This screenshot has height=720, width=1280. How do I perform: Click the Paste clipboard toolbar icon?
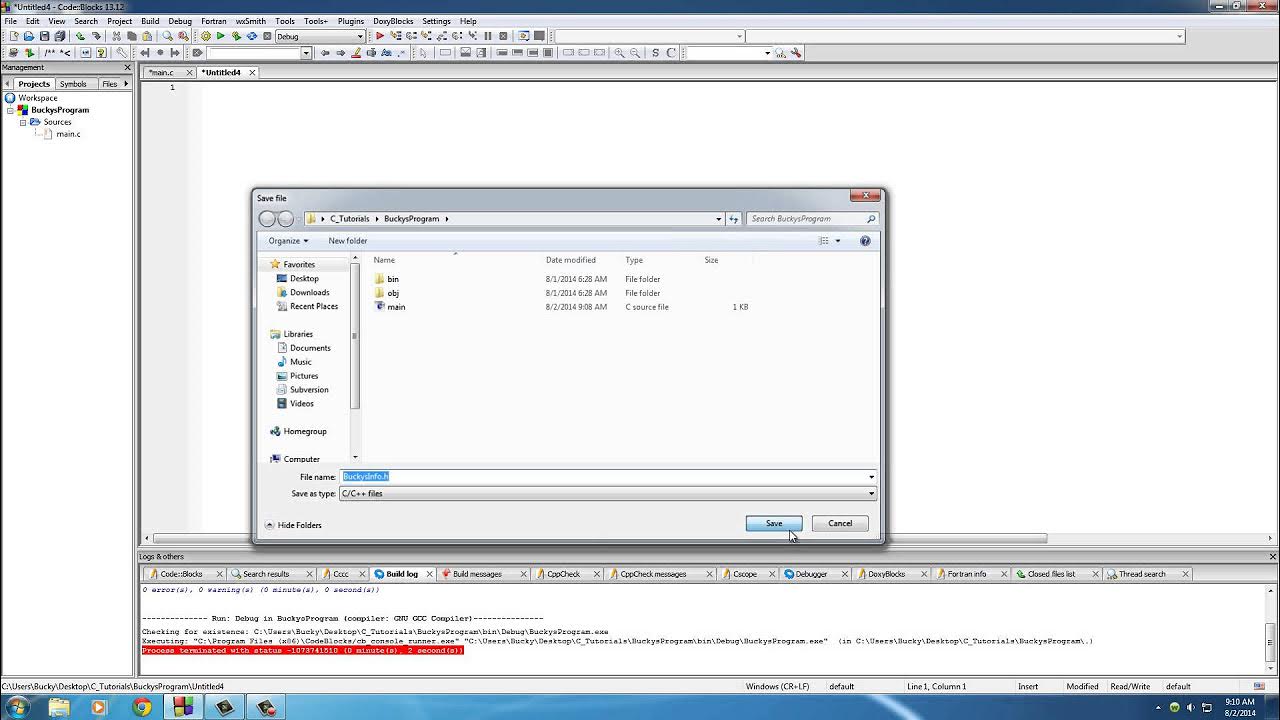[147, 36]
